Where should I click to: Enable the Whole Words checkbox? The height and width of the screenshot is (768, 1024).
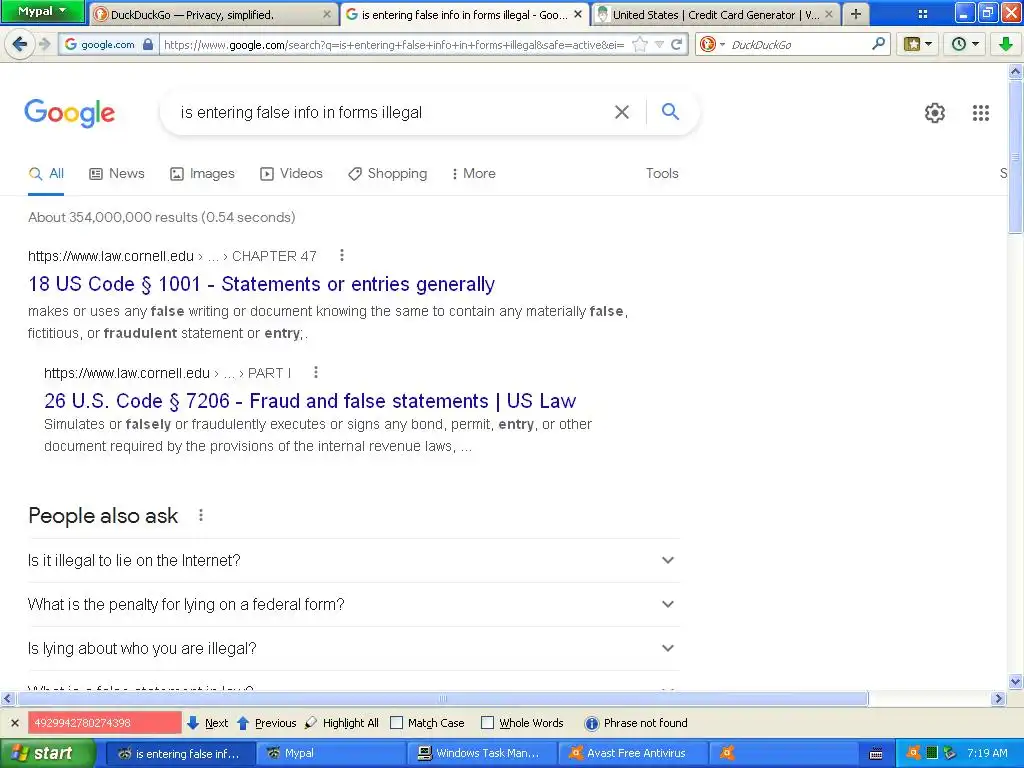pos(487,723)
